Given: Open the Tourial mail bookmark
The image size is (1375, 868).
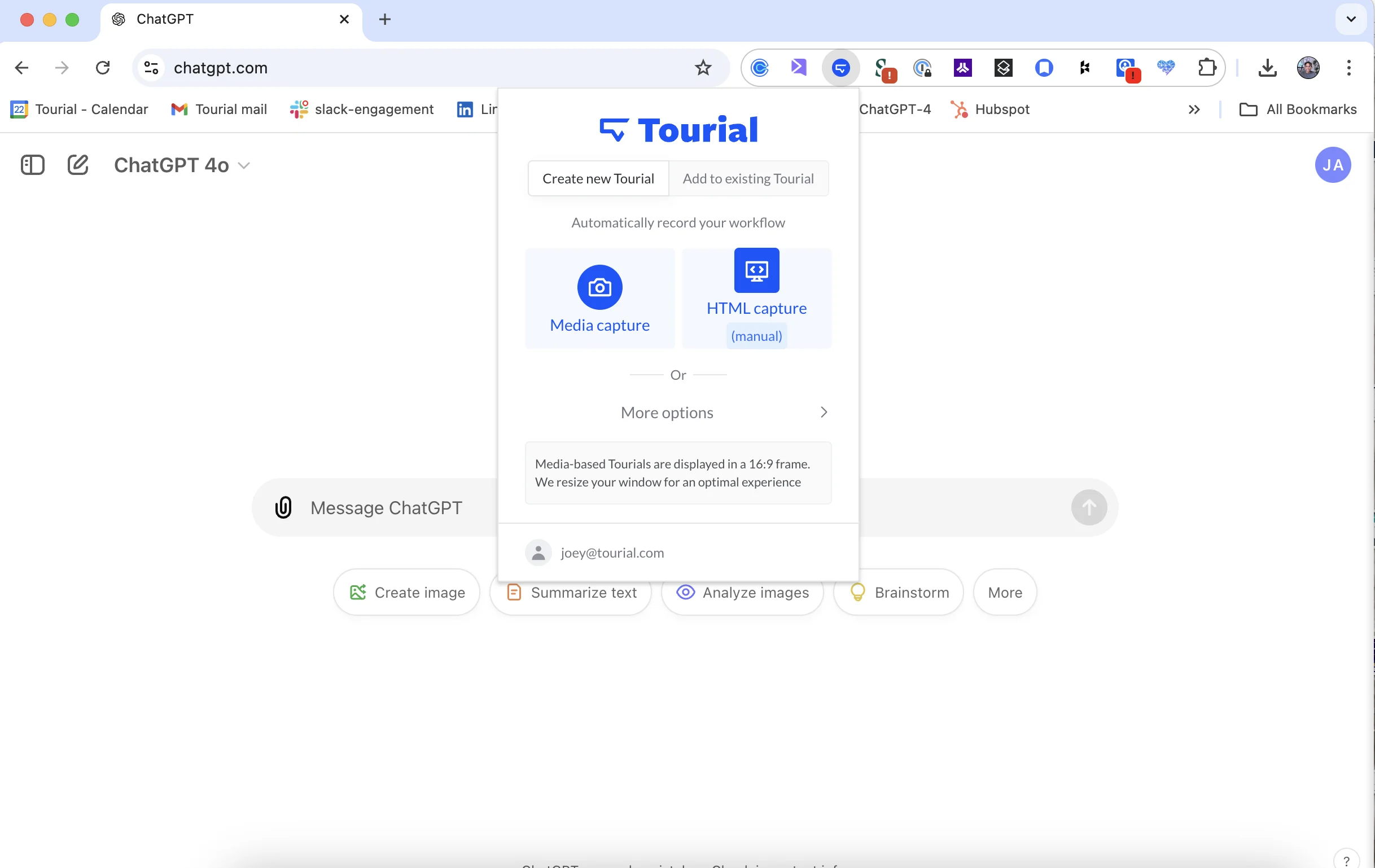Looking at the screenshot, I should point(218,109).
